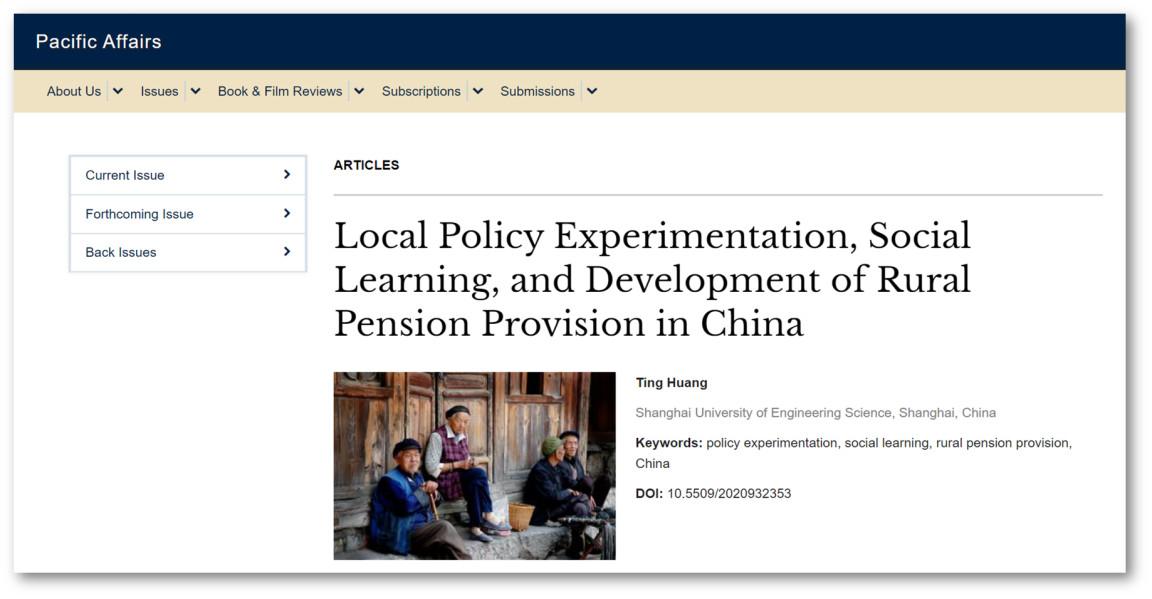Viewport: 1152px width, 599px height.
Task: Click the arrow beside Forthcoming Issue
Action: 287,213
